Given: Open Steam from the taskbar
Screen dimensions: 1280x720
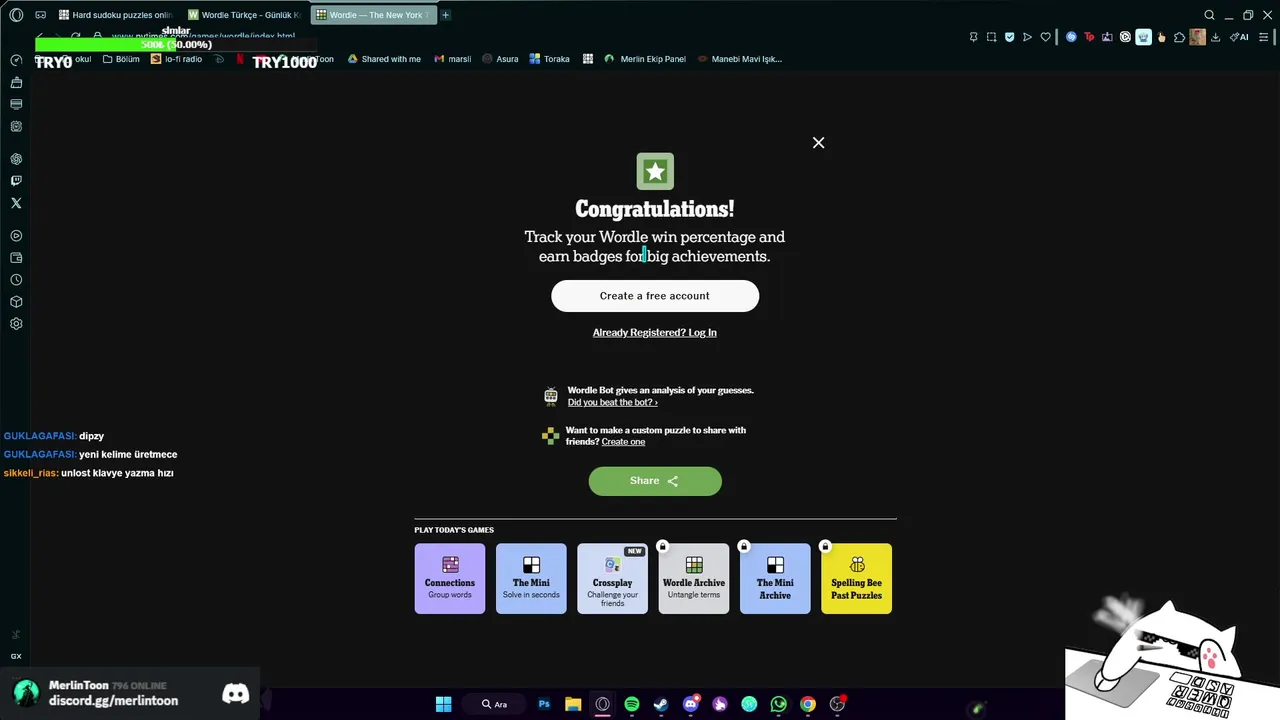Looking at the screenshot, I should [x=661, y=704].
